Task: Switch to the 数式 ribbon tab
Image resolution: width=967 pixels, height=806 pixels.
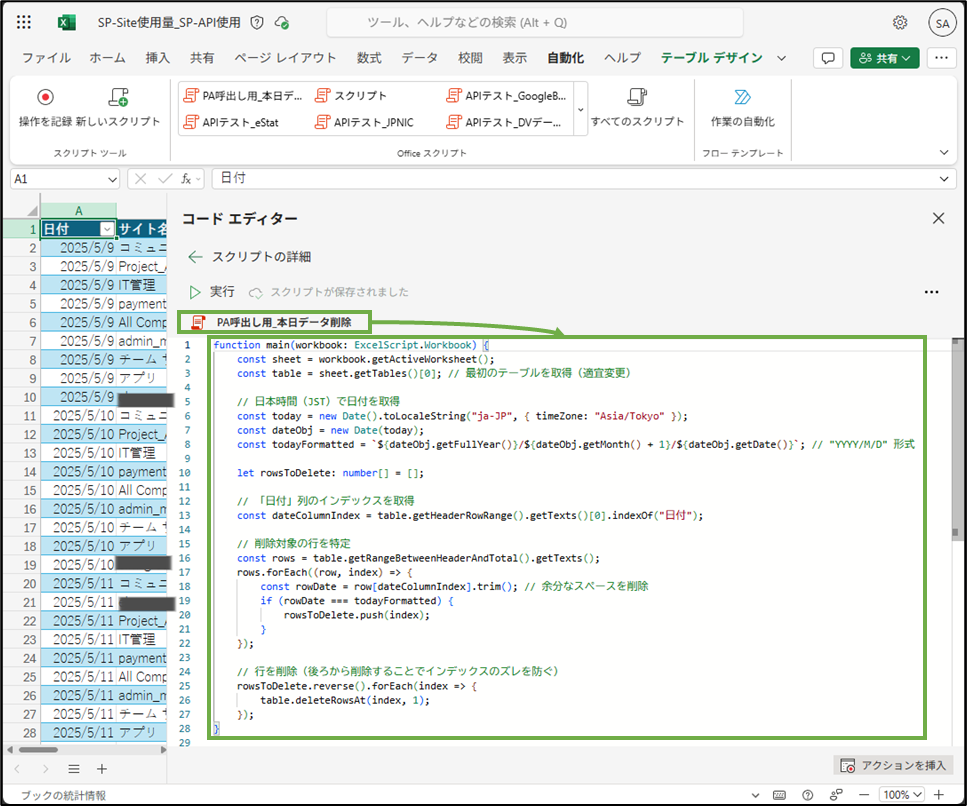Action: [367, 58]
